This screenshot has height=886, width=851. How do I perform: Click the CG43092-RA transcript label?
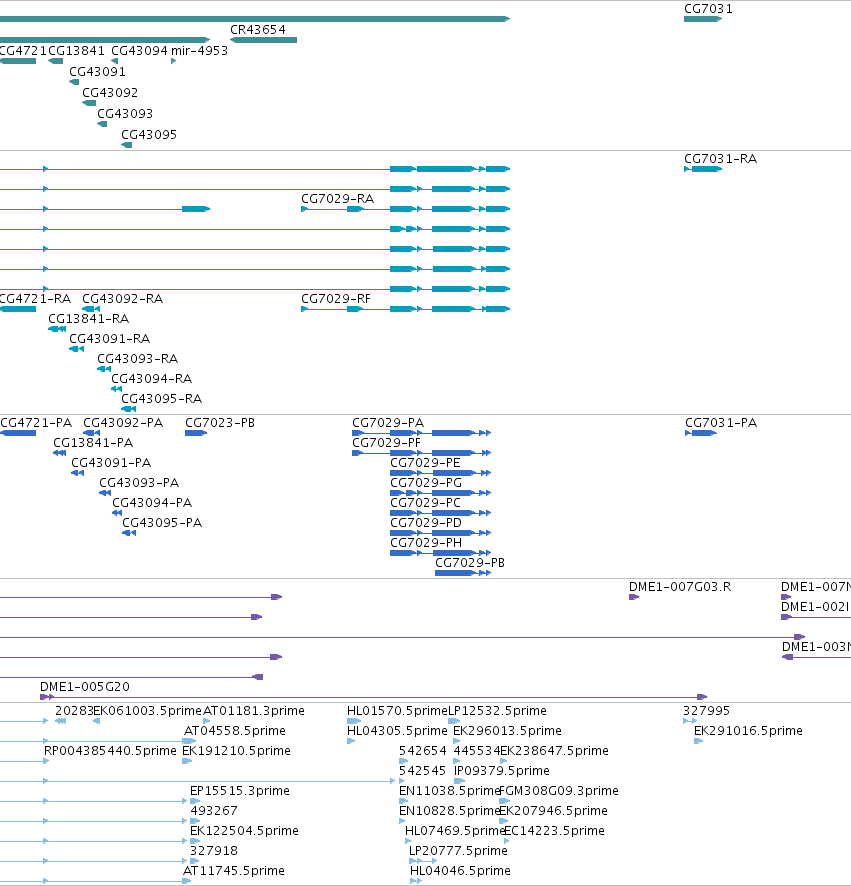pyautogui.click(x=123, y=299)
